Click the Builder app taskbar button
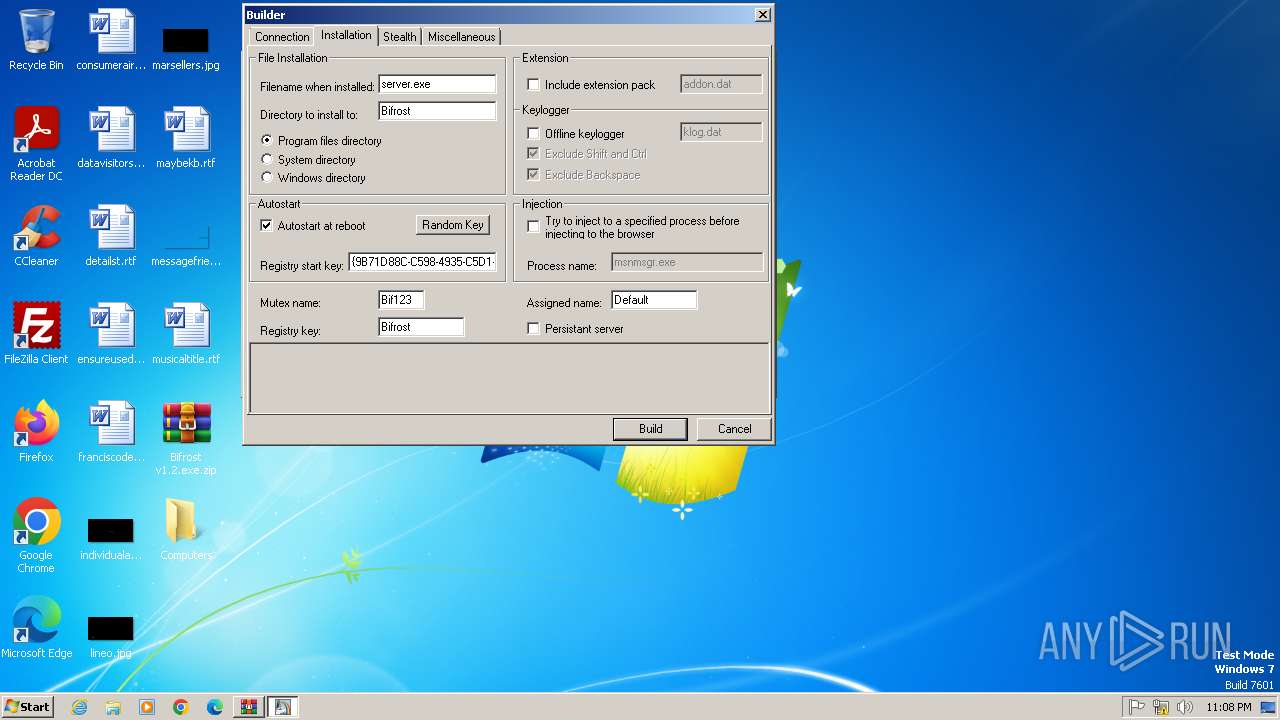The image size is (1280, 720). tap(283, 707)
